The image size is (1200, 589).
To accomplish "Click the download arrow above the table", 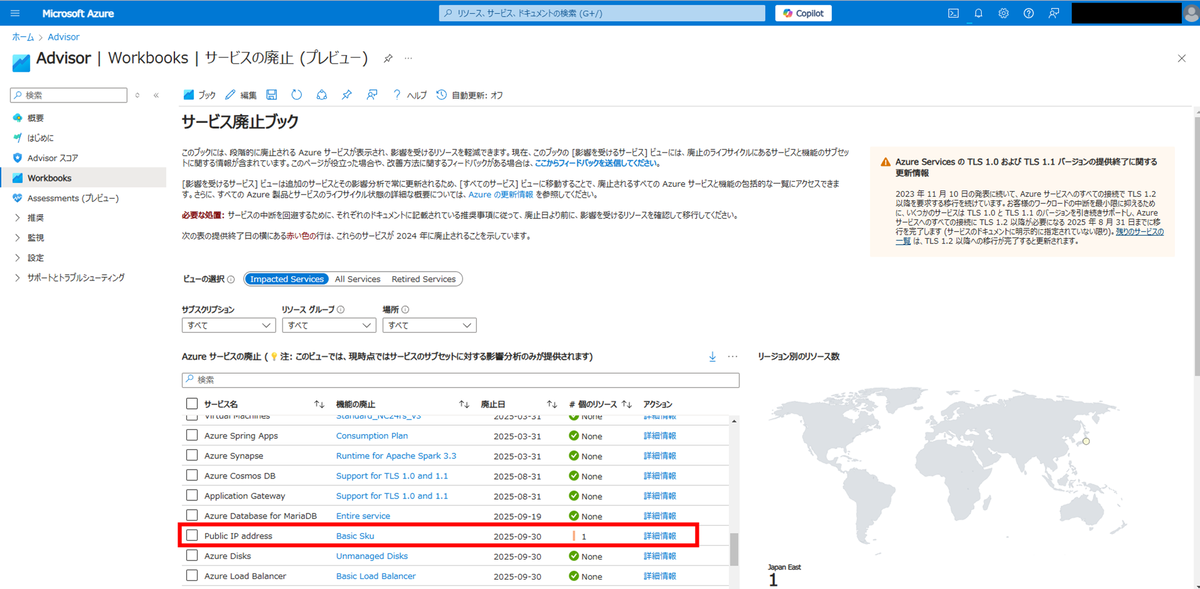I will coord(713,357).
